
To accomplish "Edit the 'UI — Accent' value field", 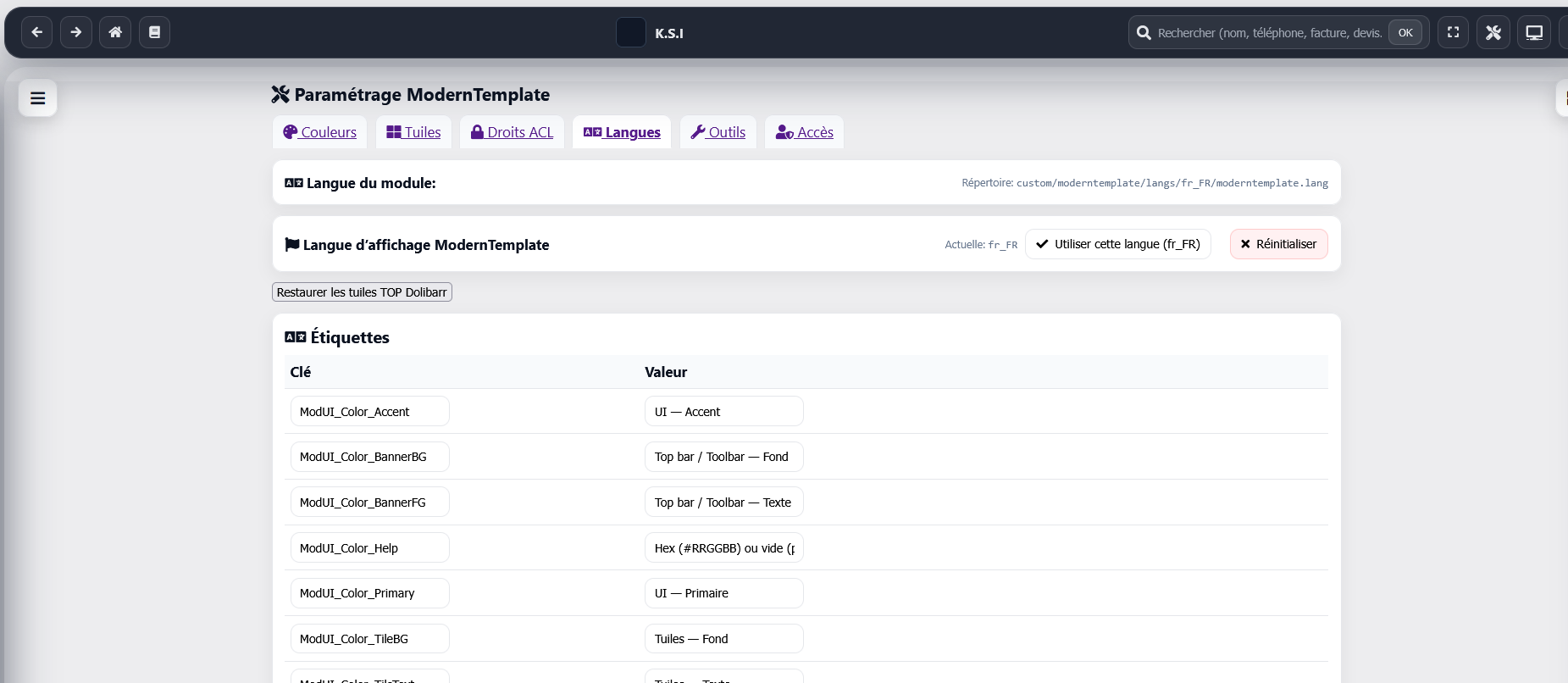I will click(x=724, y=412).
